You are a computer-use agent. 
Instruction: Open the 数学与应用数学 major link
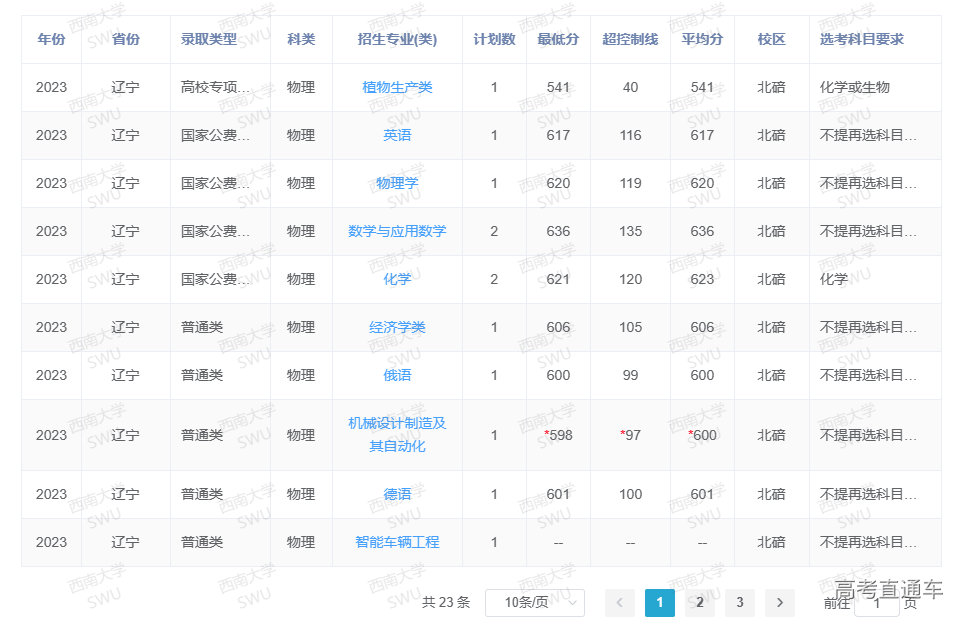397,232
